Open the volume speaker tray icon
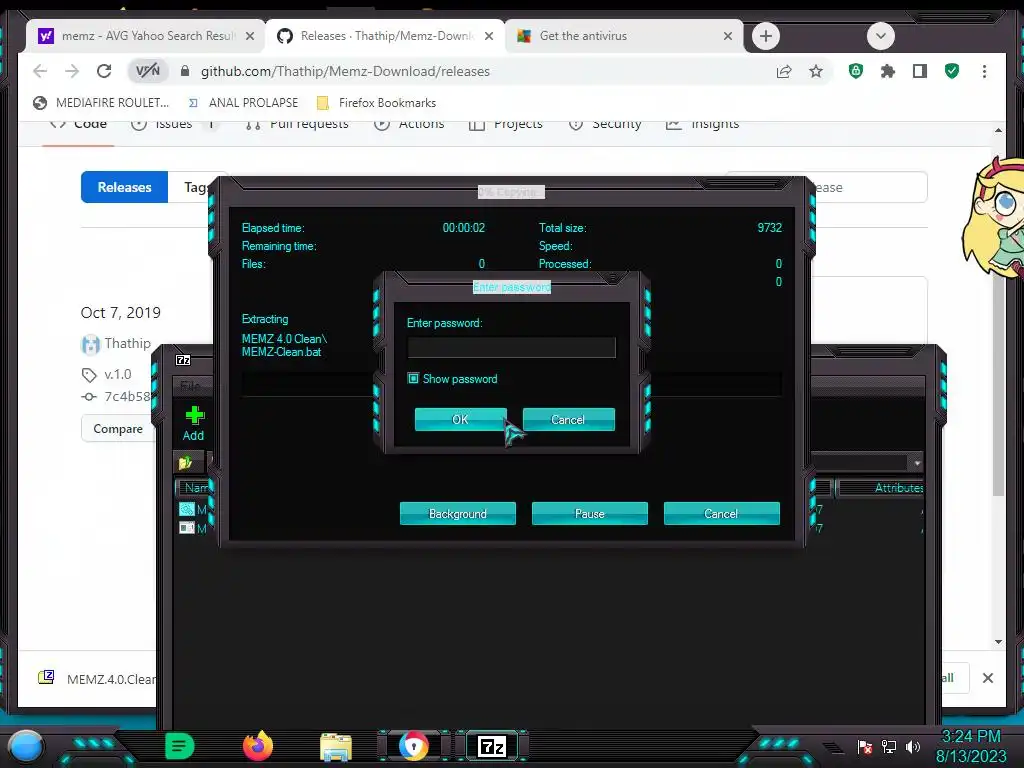 coord(912,746)
